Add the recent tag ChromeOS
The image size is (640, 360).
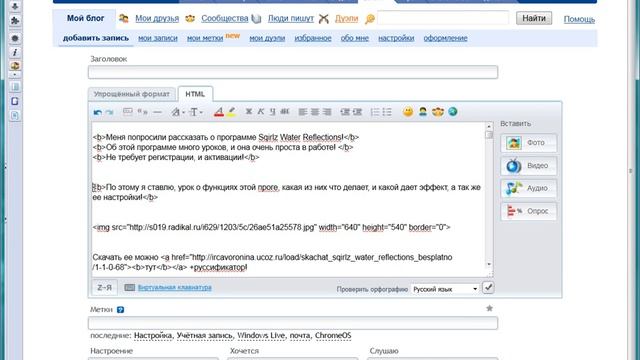(333, 336)
